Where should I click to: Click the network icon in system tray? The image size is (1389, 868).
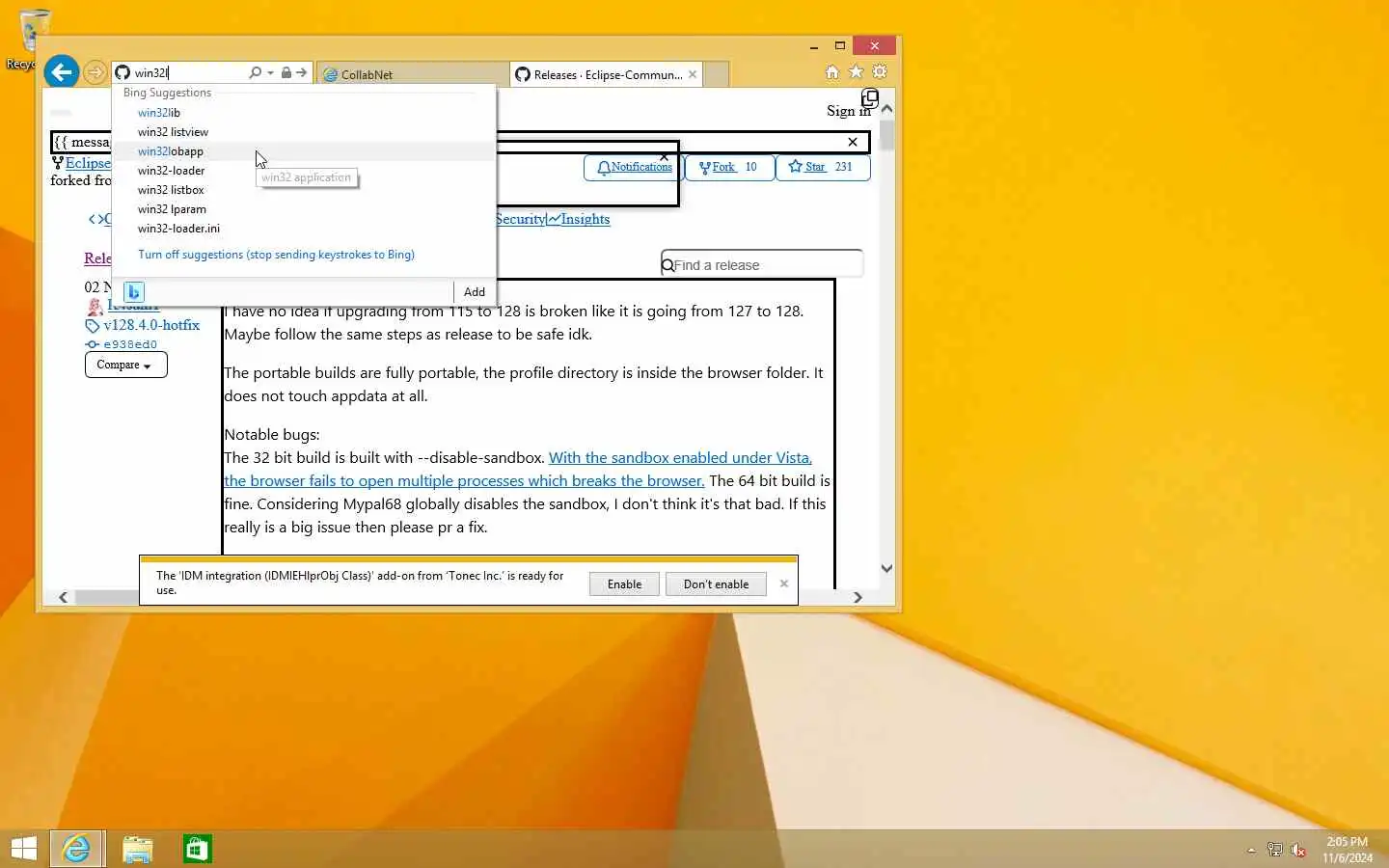1274,850
